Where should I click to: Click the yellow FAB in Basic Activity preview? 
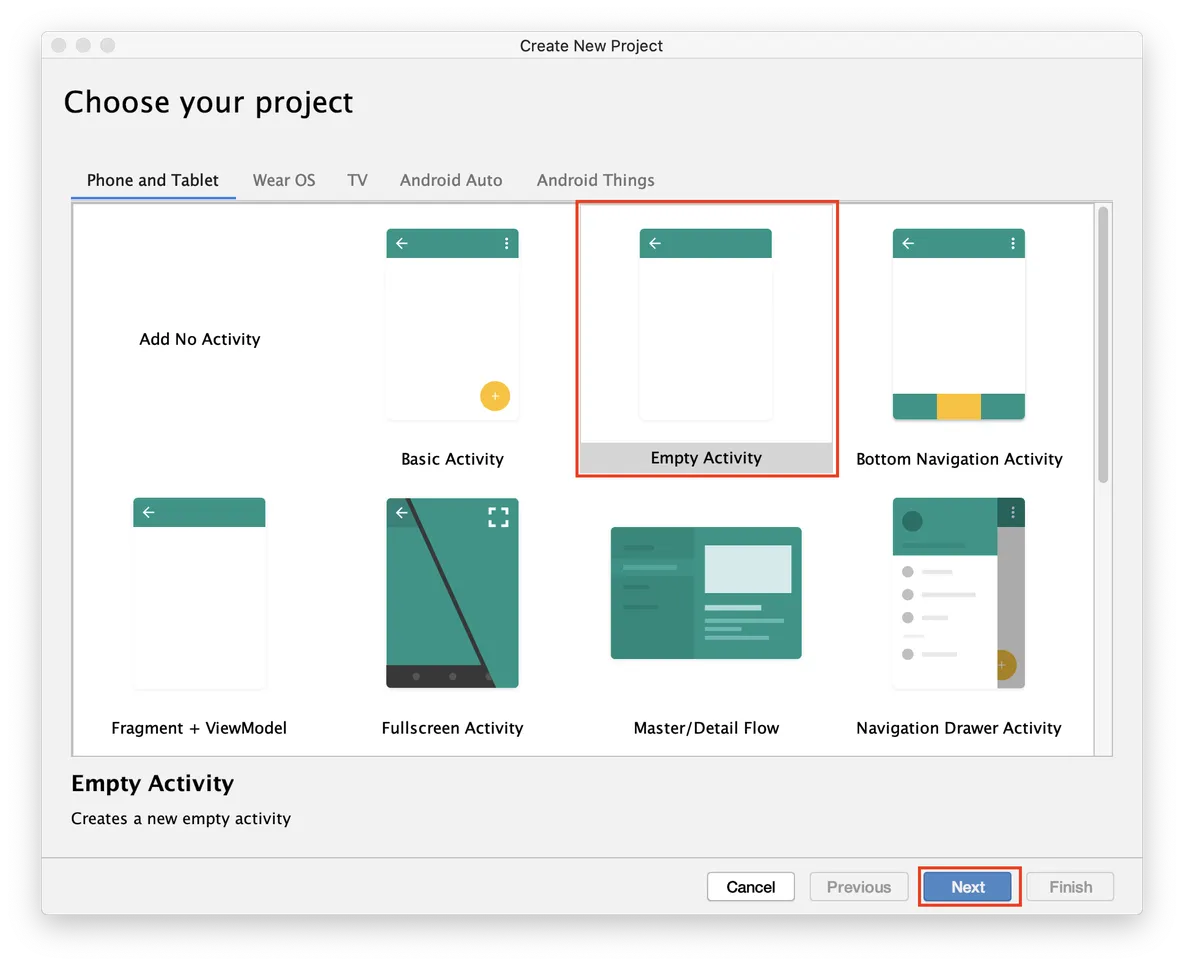(495, 396)
